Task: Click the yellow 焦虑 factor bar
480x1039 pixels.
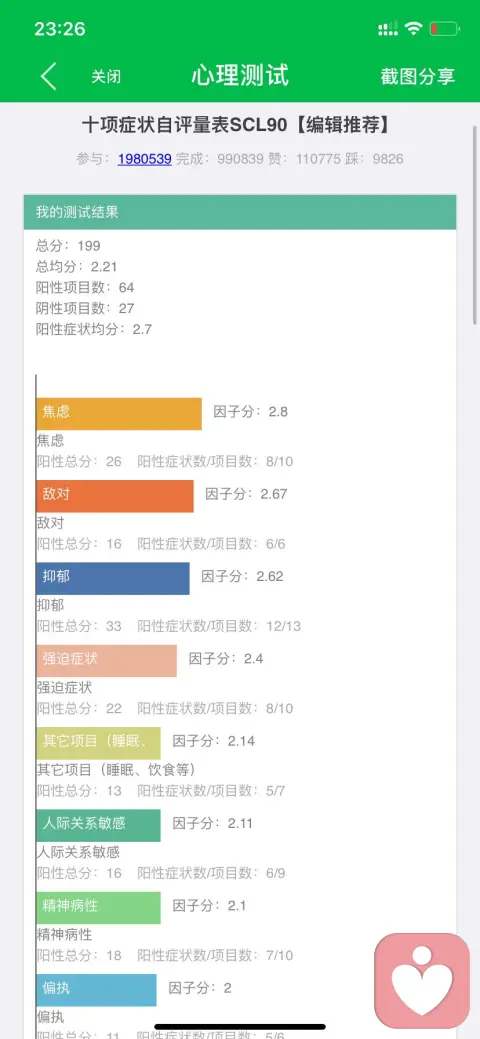Action: [x=119, y=414]
